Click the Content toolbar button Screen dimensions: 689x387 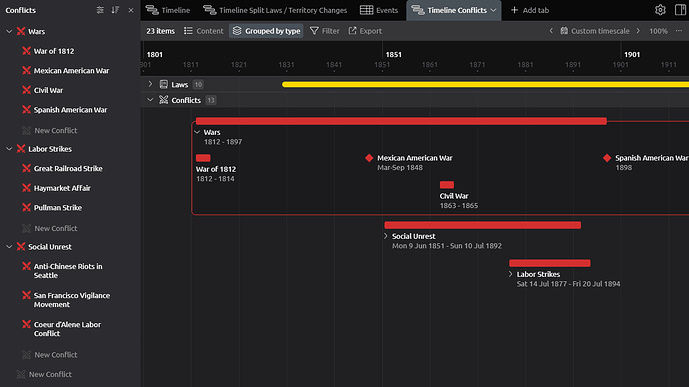[x=204, y=31]
